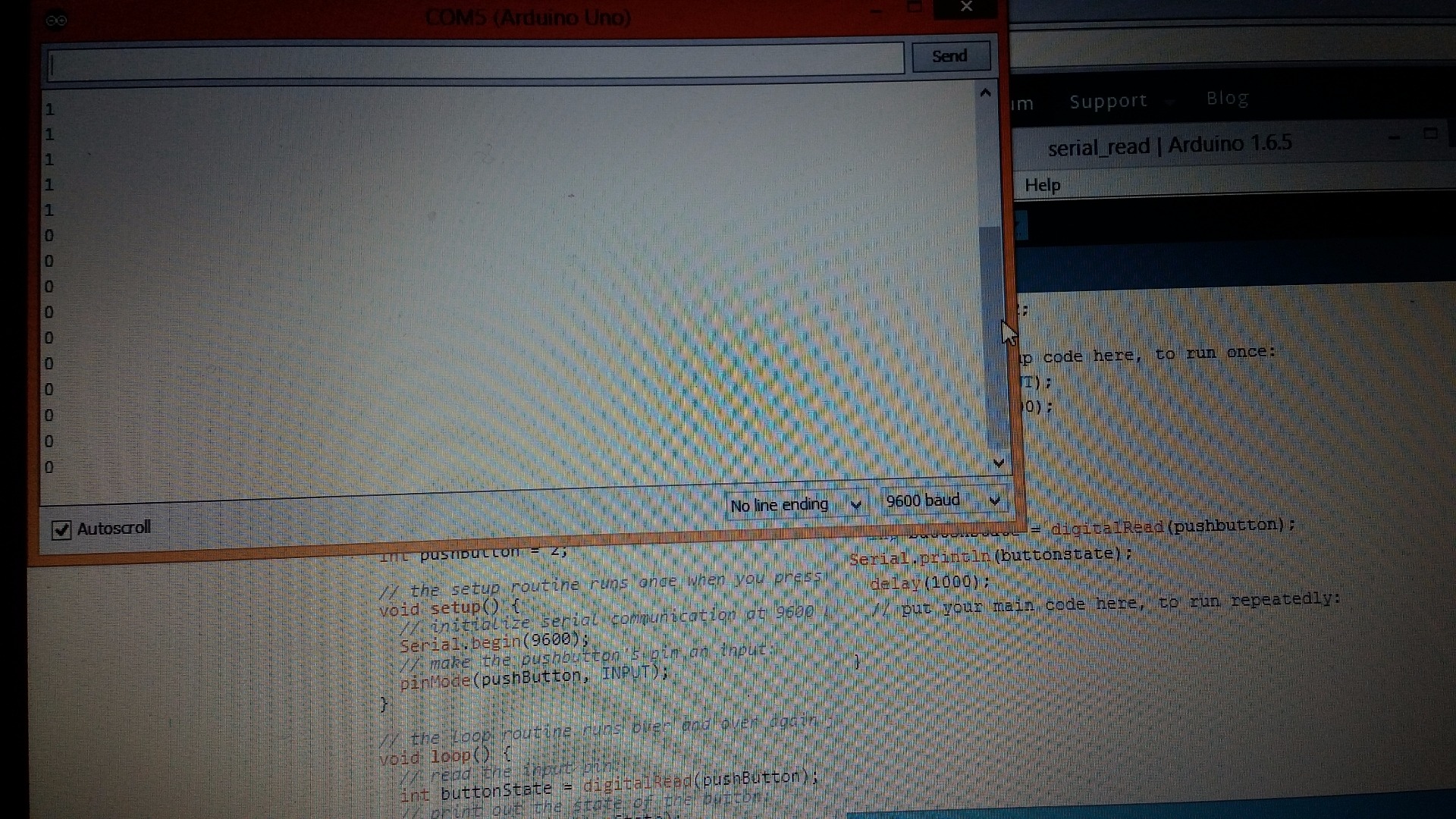Click 'Serial.println(buttonstate);' in the sketch
This screenshot has width=1456, height=819.
point(990,556)
